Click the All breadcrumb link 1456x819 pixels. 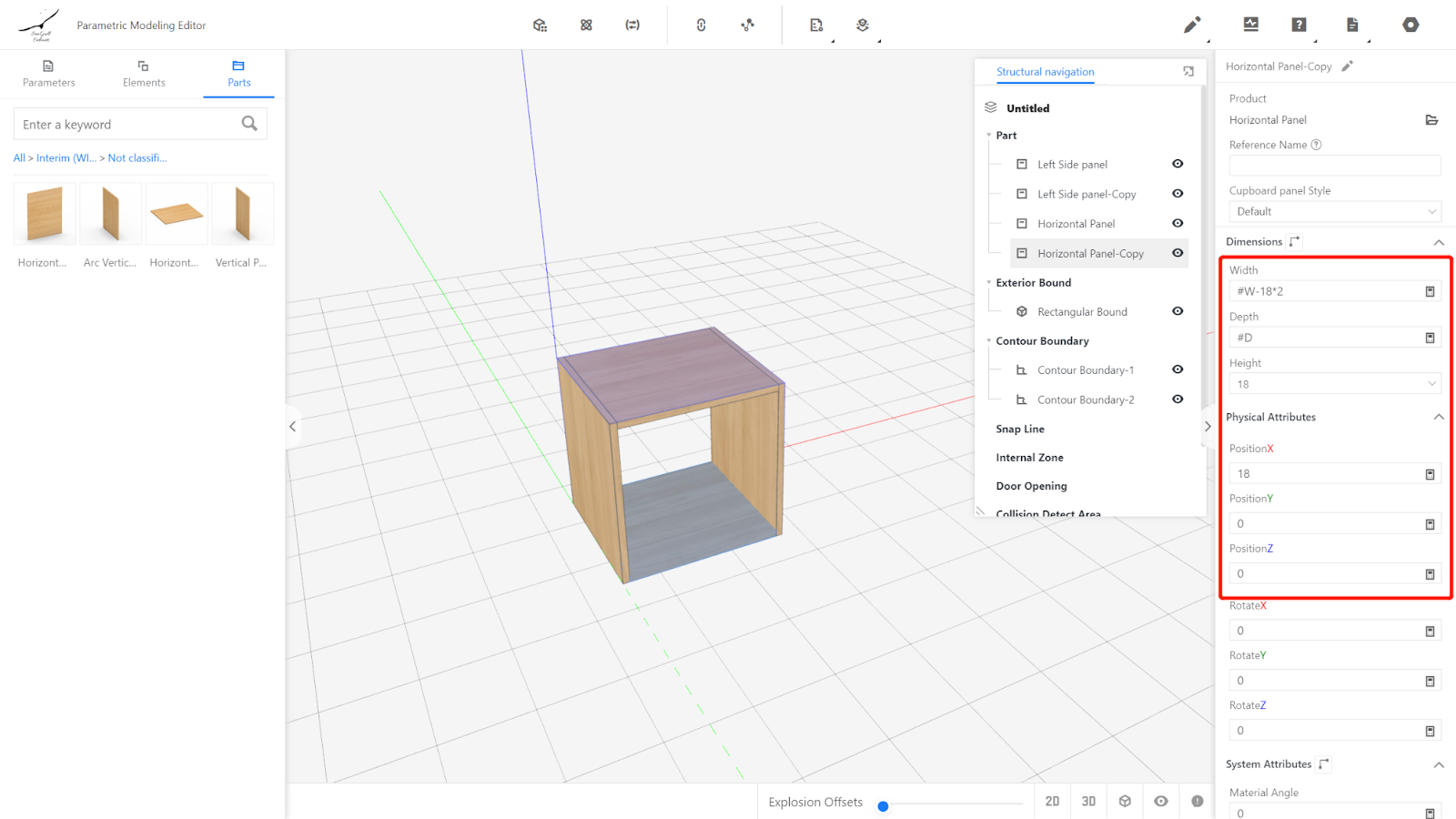19,158
